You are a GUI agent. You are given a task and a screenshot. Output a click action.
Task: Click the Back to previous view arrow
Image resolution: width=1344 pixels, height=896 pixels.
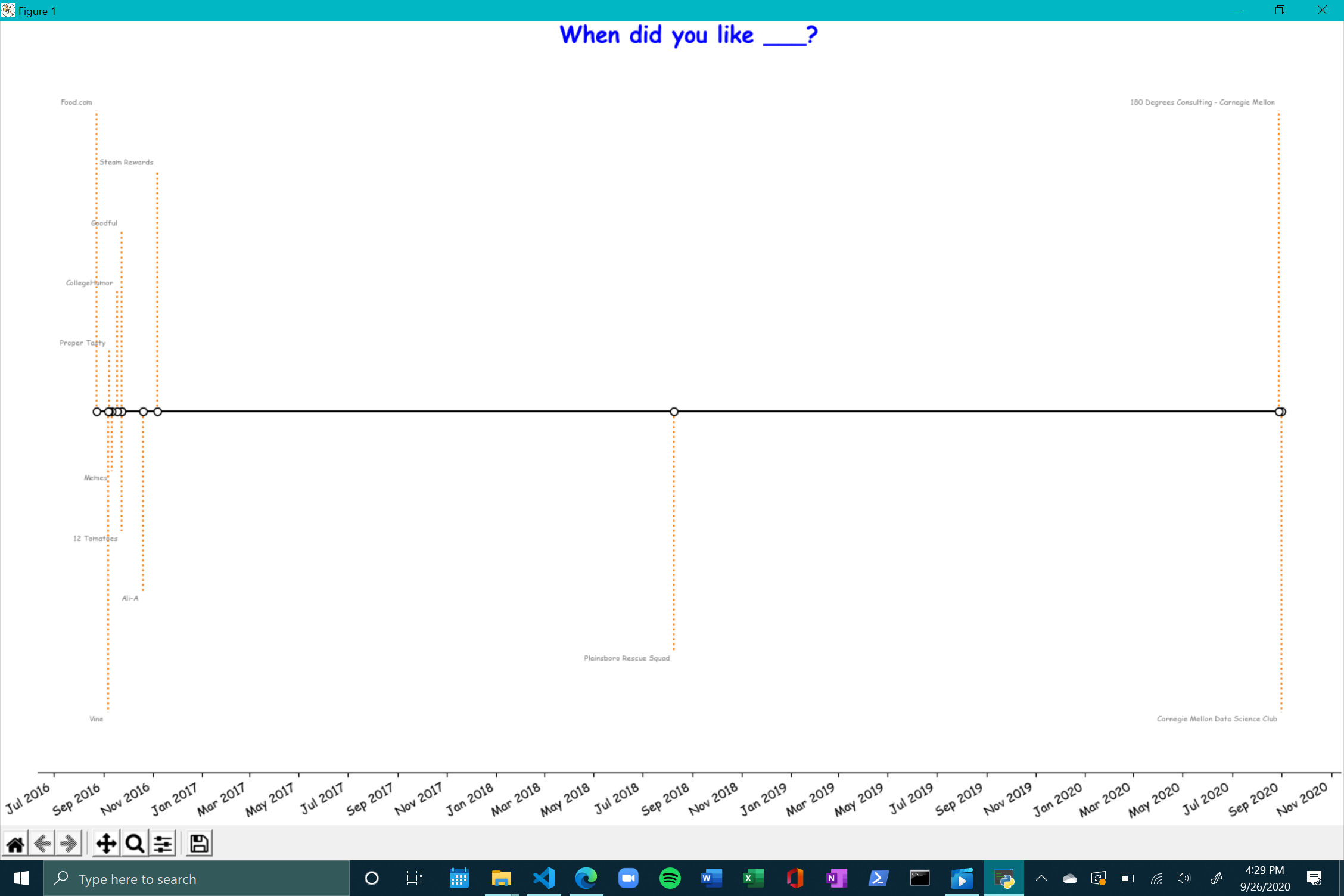click(42, 844)
